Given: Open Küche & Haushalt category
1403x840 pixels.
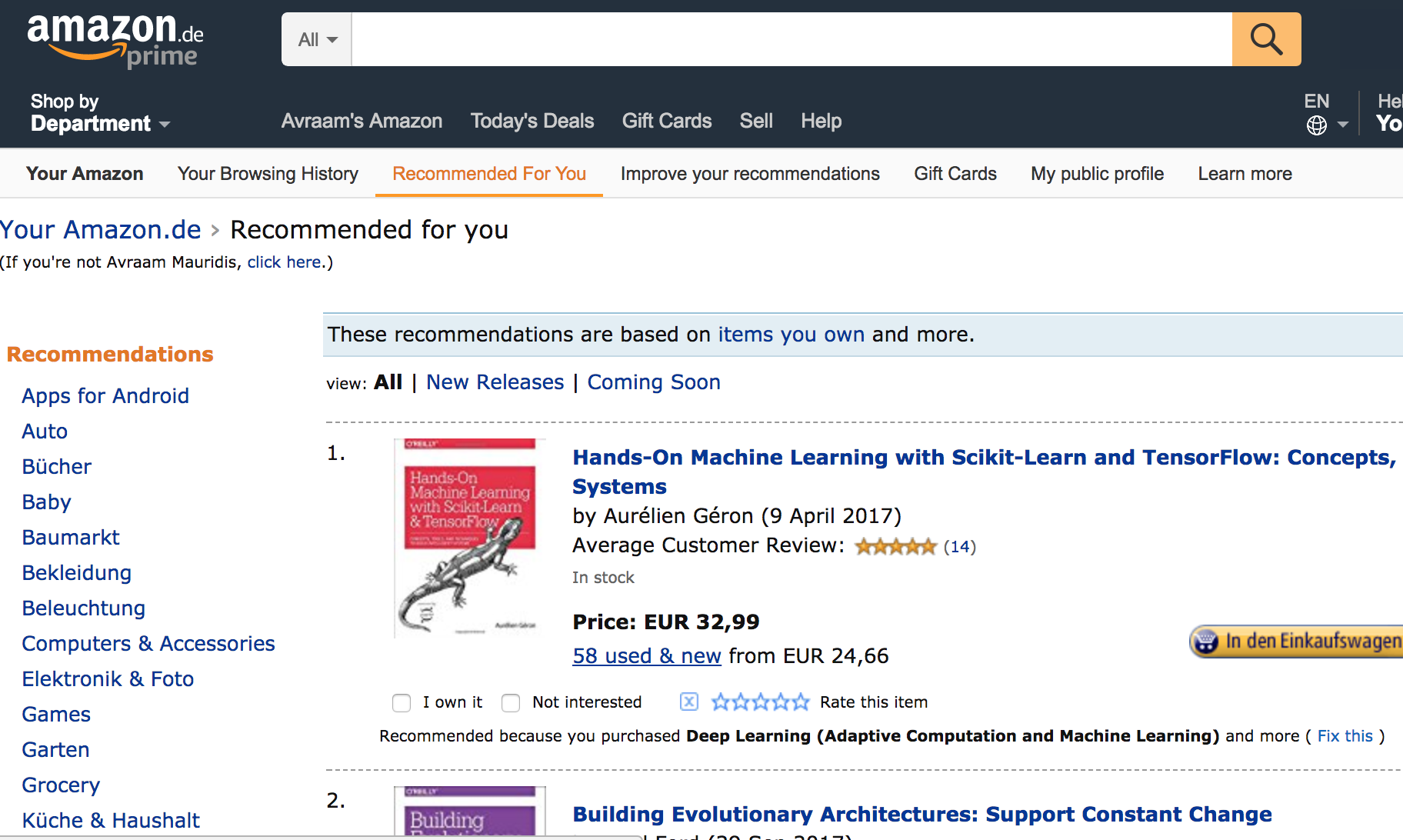Looking at the screenshot, I should point(111,821).
